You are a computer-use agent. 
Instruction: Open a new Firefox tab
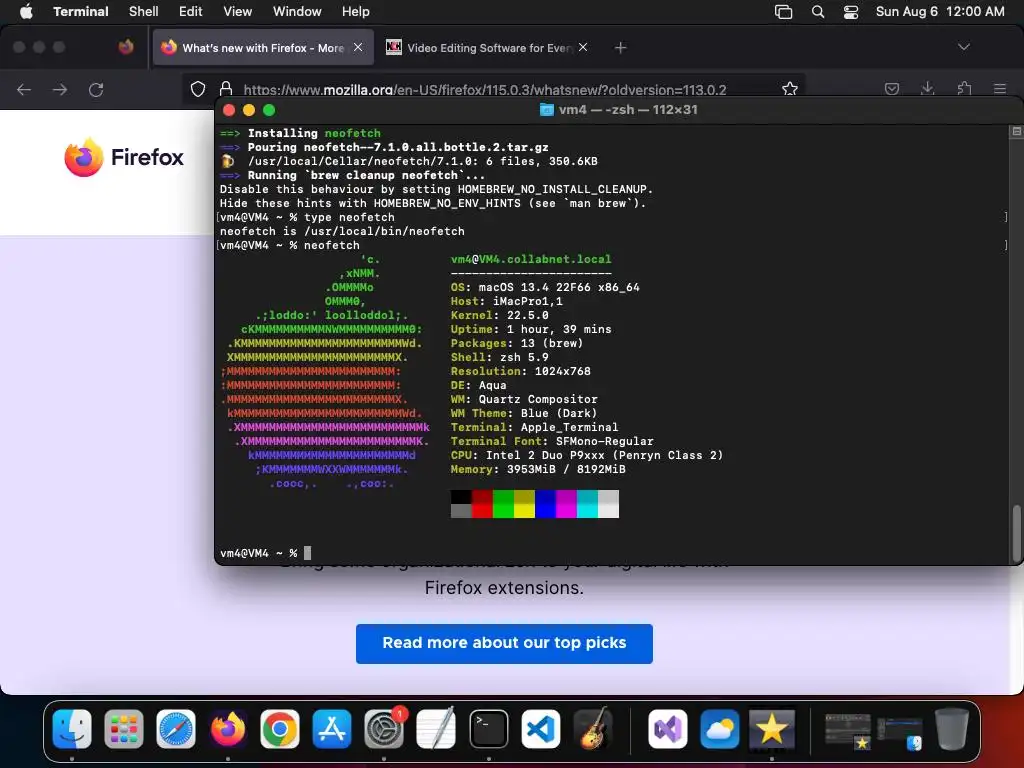click(620, 48)
